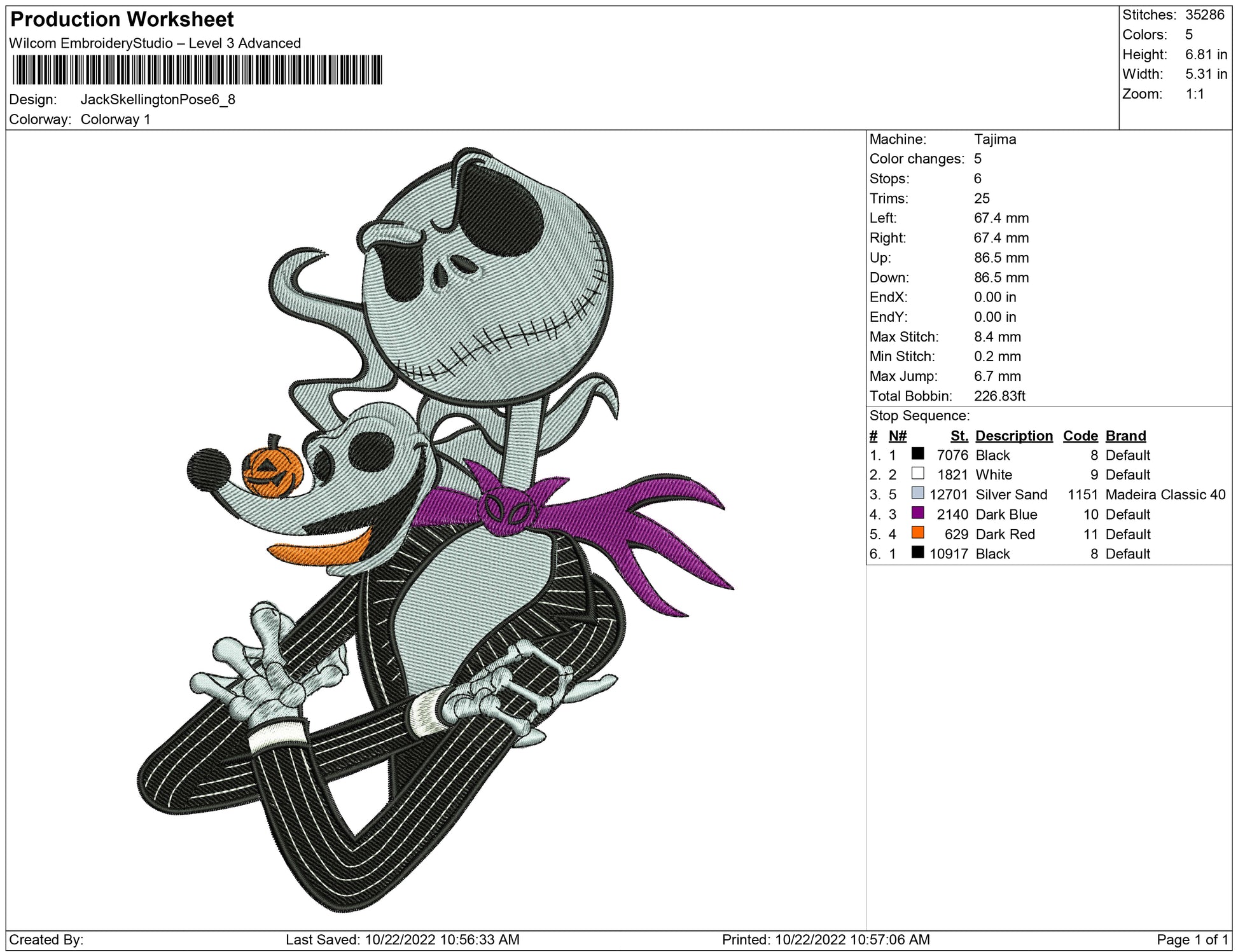1238x952 pixels.
Task: Select the Silver Sand color swatch
Action: [x=917, y=493]
